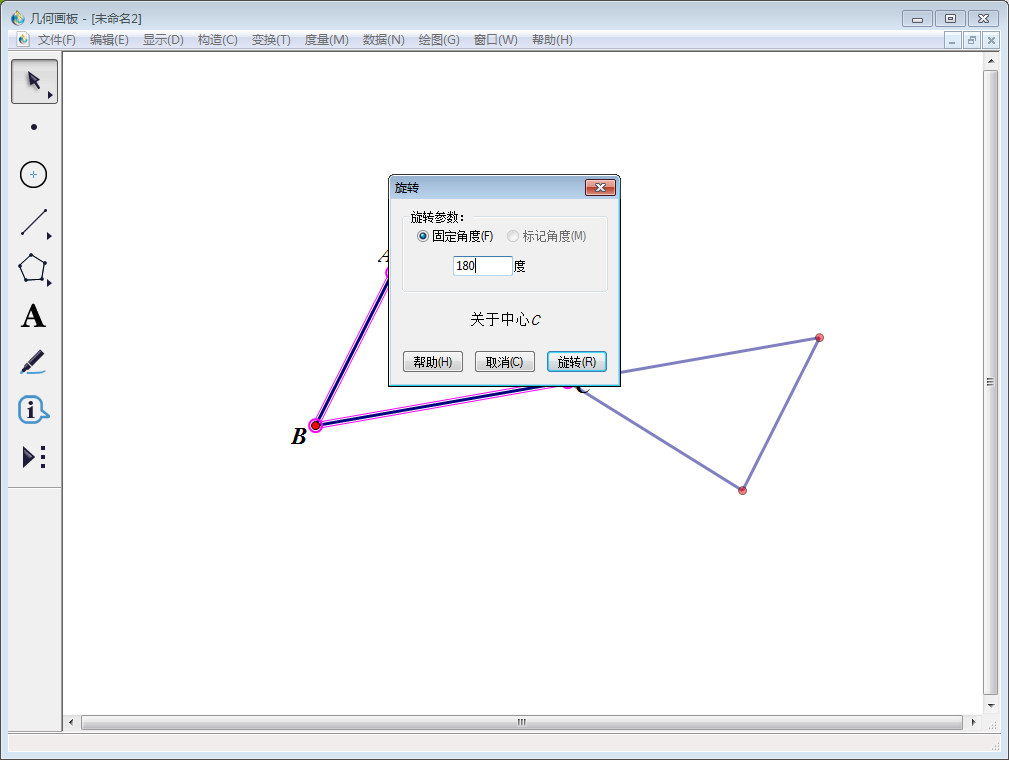Click the angle input field showing 180
The image size is (1009, 760).
[x=483, y=266]
